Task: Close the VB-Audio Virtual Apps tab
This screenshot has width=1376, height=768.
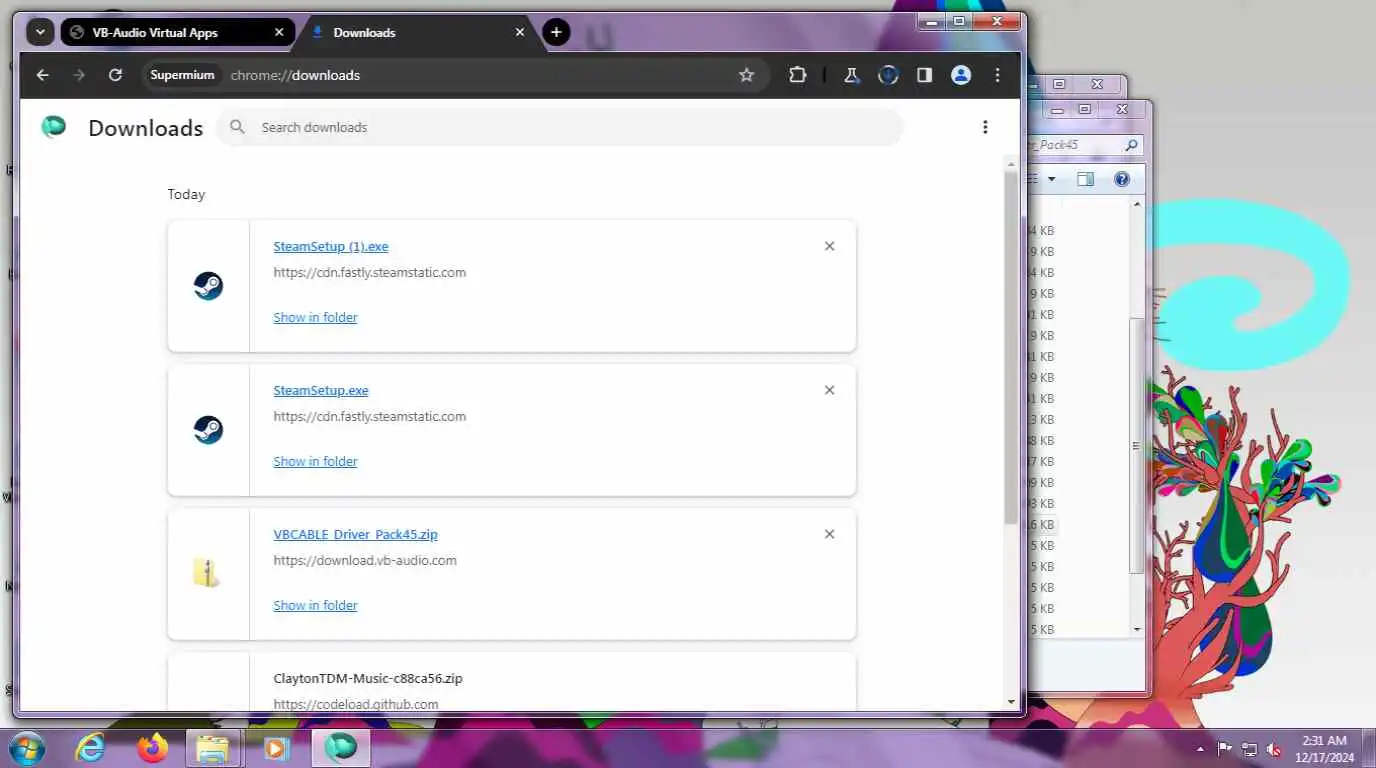Action: pos(279,32)
